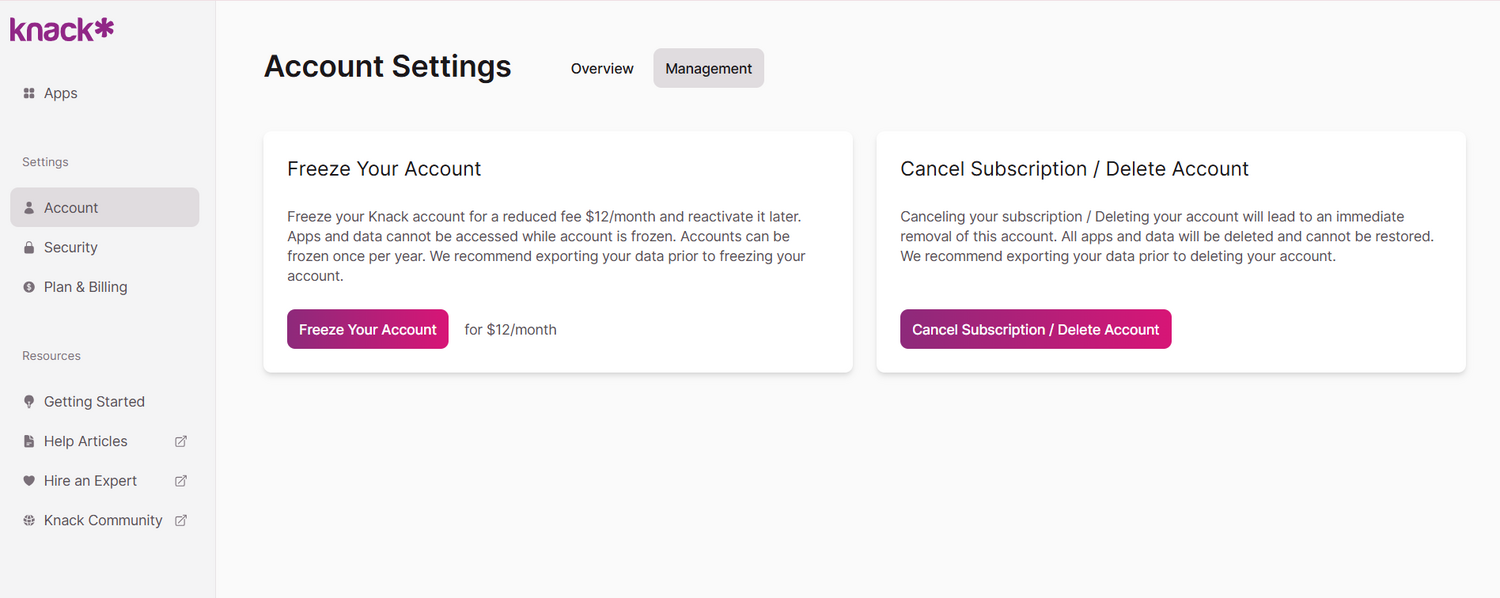Select the Management tab

pyautogui.click(x=708, y=68)
